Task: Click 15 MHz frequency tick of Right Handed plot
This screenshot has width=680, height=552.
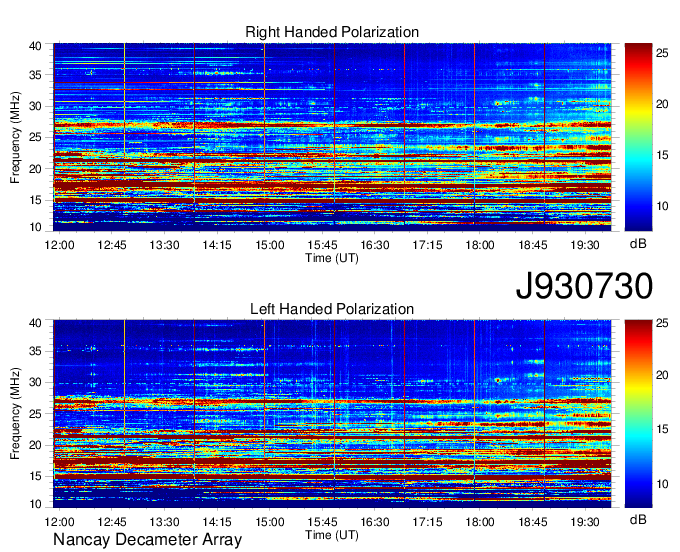Action: [36, 200]
